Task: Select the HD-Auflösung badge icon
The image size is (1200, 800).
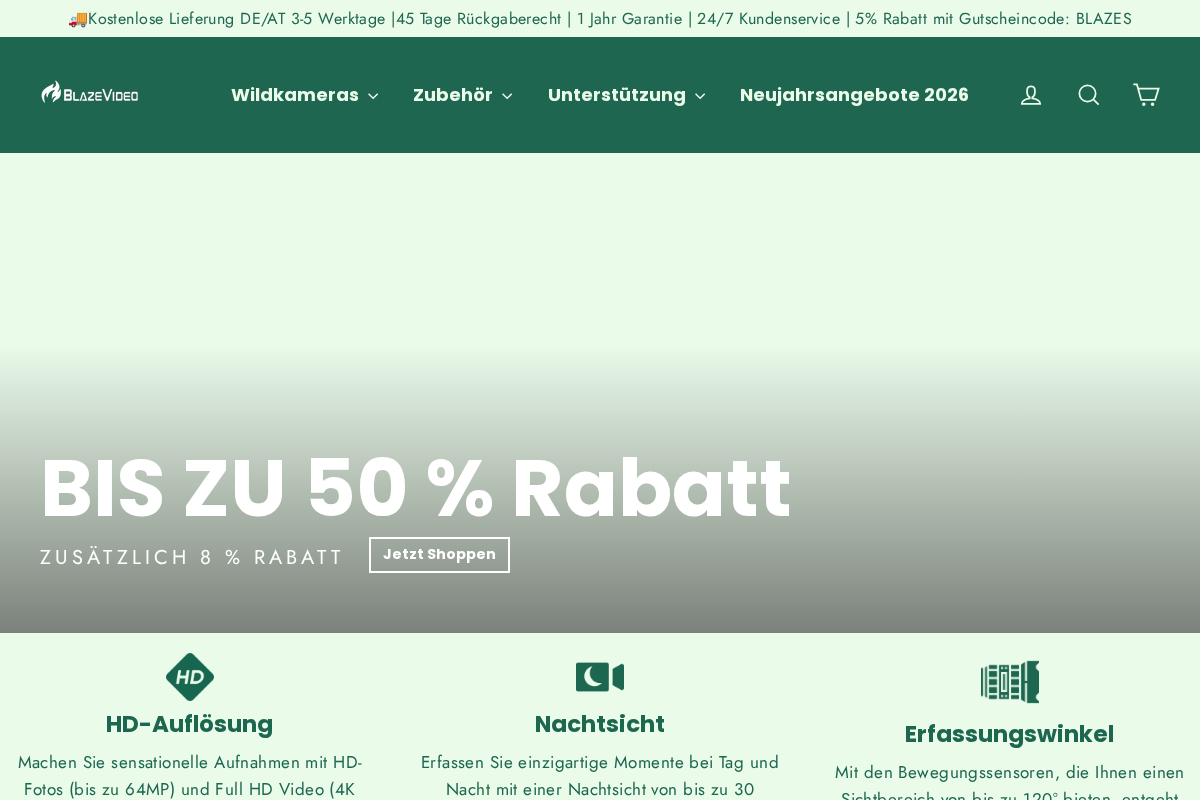Action: click(190, 677)
